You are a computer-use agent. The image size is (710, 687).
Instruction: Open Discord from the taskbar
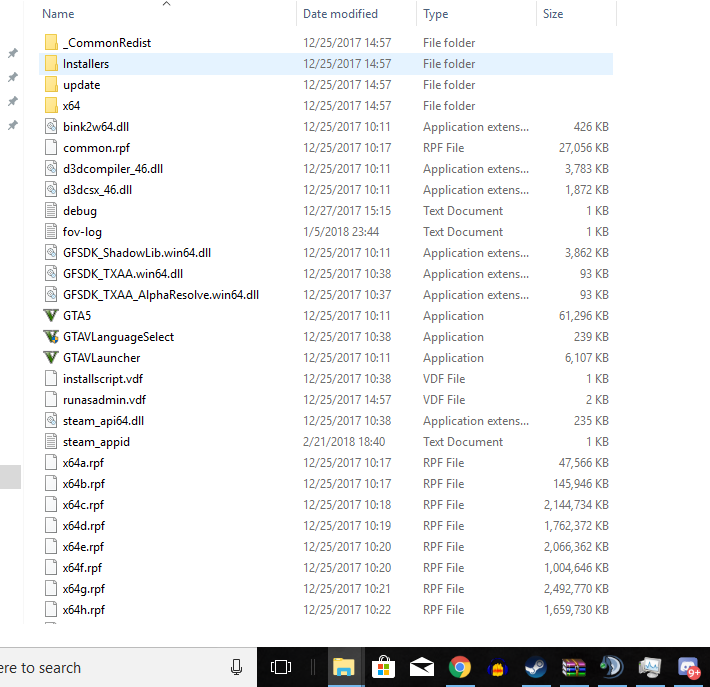pyautogui.click(x=688, y=668)
